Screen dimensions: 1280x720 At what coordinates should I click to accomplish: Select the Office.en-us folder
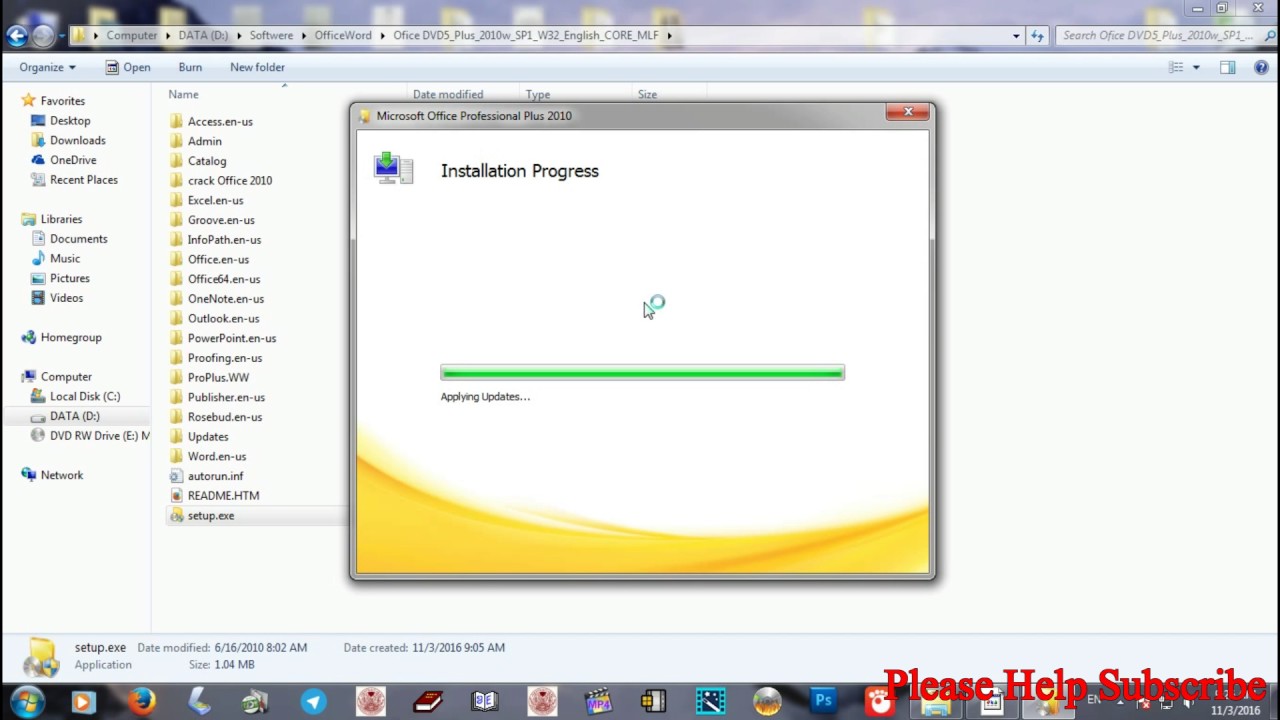[218, 259]
